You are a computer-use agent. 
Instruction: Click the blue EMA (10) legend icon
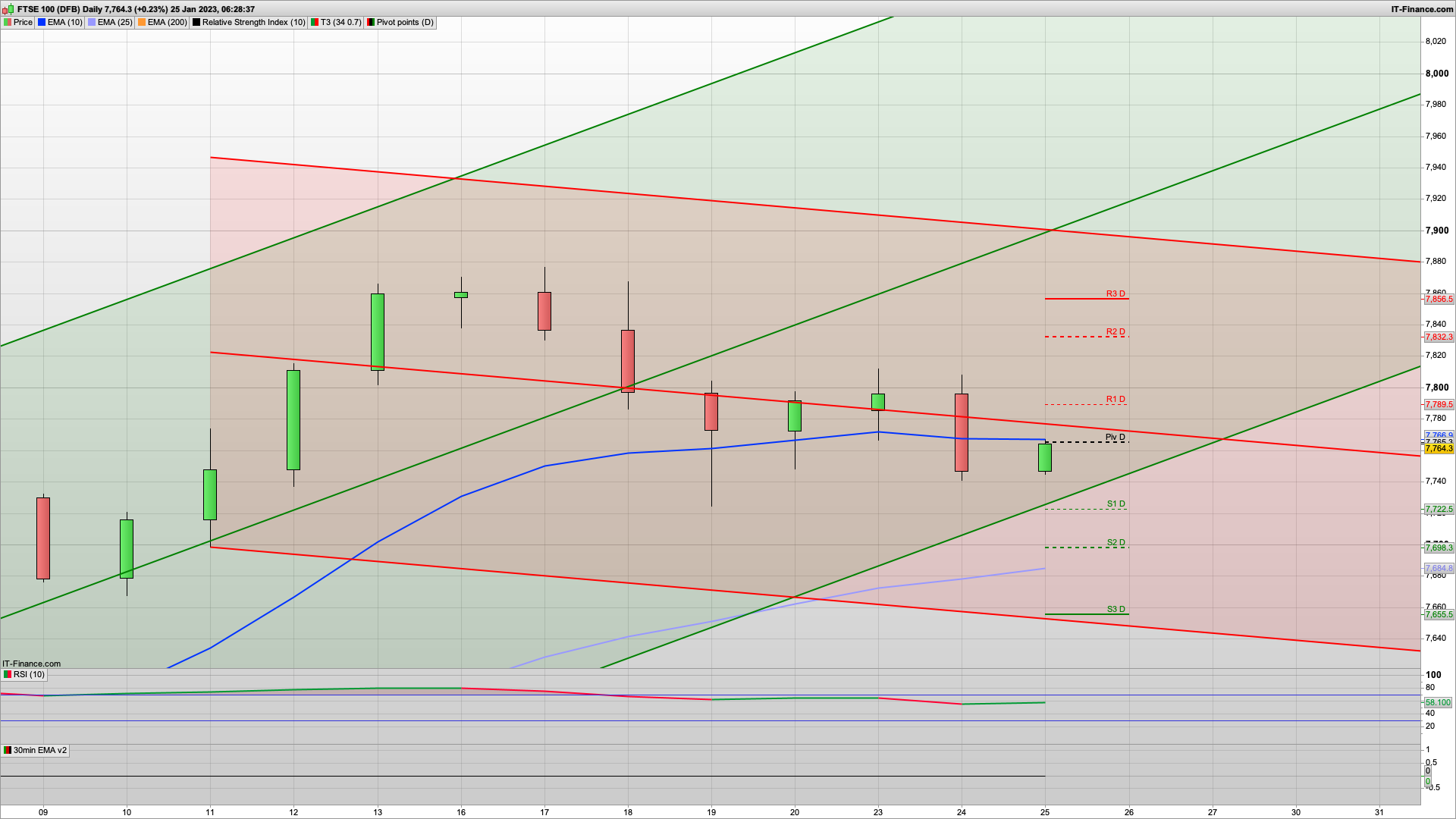(42, 22)
